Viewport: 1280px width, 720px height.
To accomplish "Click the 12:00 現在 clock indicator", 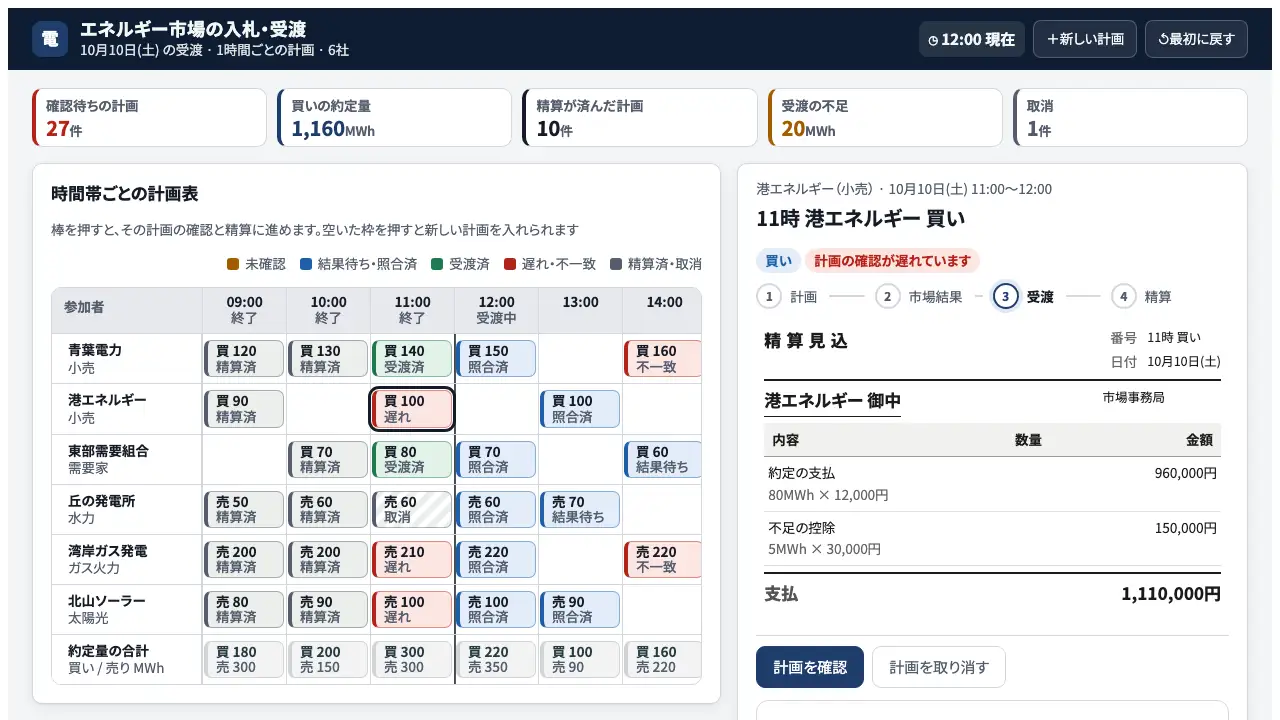I will tap(972, 39).
